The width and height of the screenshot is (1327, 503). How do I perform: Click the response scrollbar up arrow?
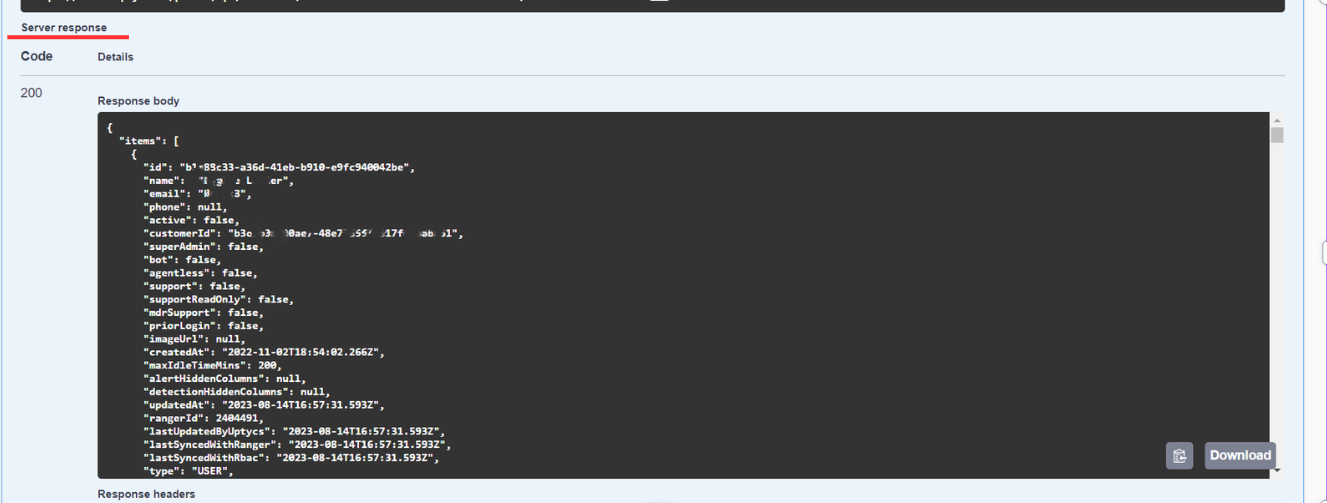point(1277,120)
